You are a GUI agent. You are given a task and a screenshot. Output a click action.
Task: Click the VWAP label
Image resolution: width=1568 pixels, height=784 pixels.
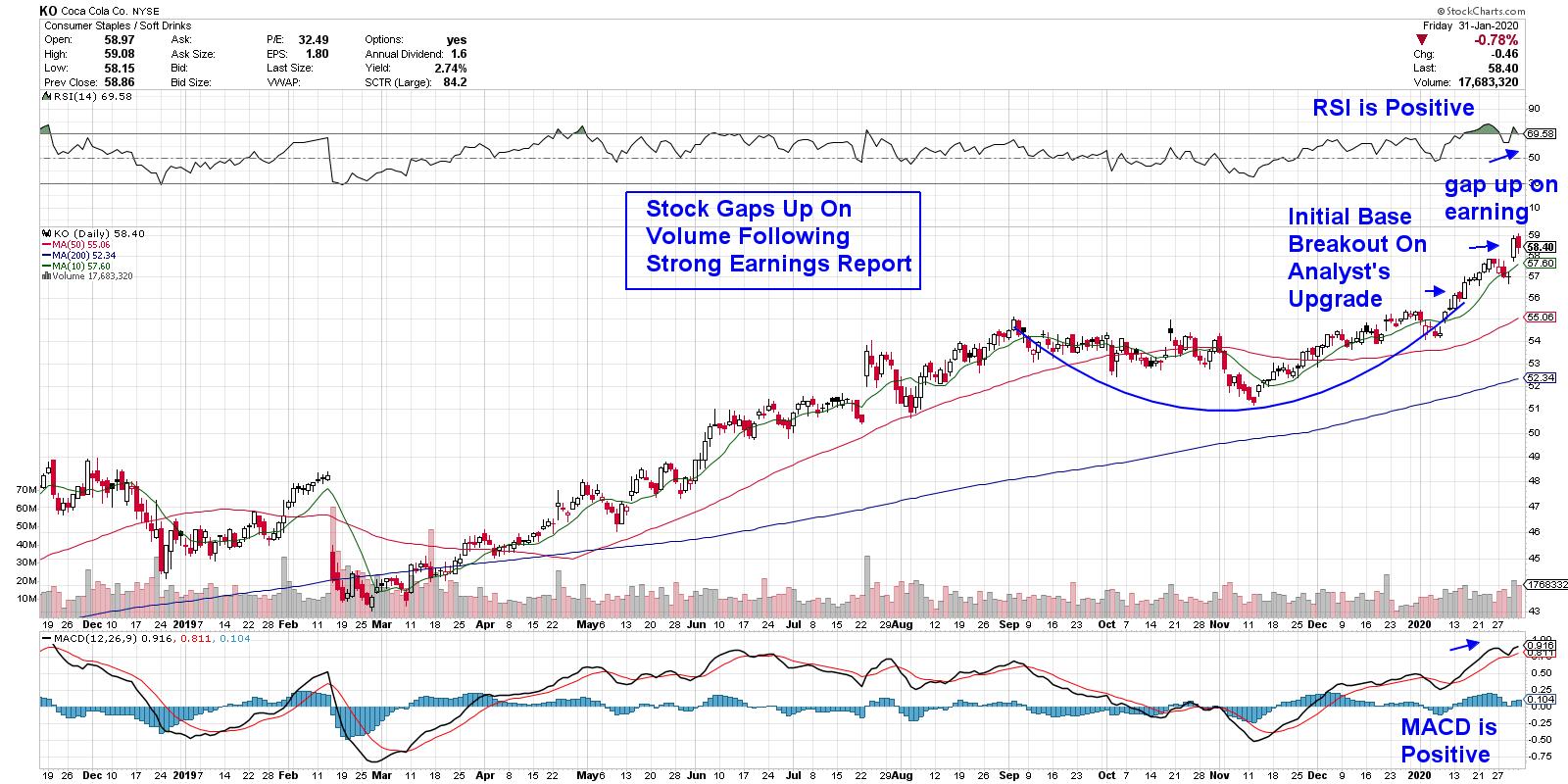click(282, 82)
